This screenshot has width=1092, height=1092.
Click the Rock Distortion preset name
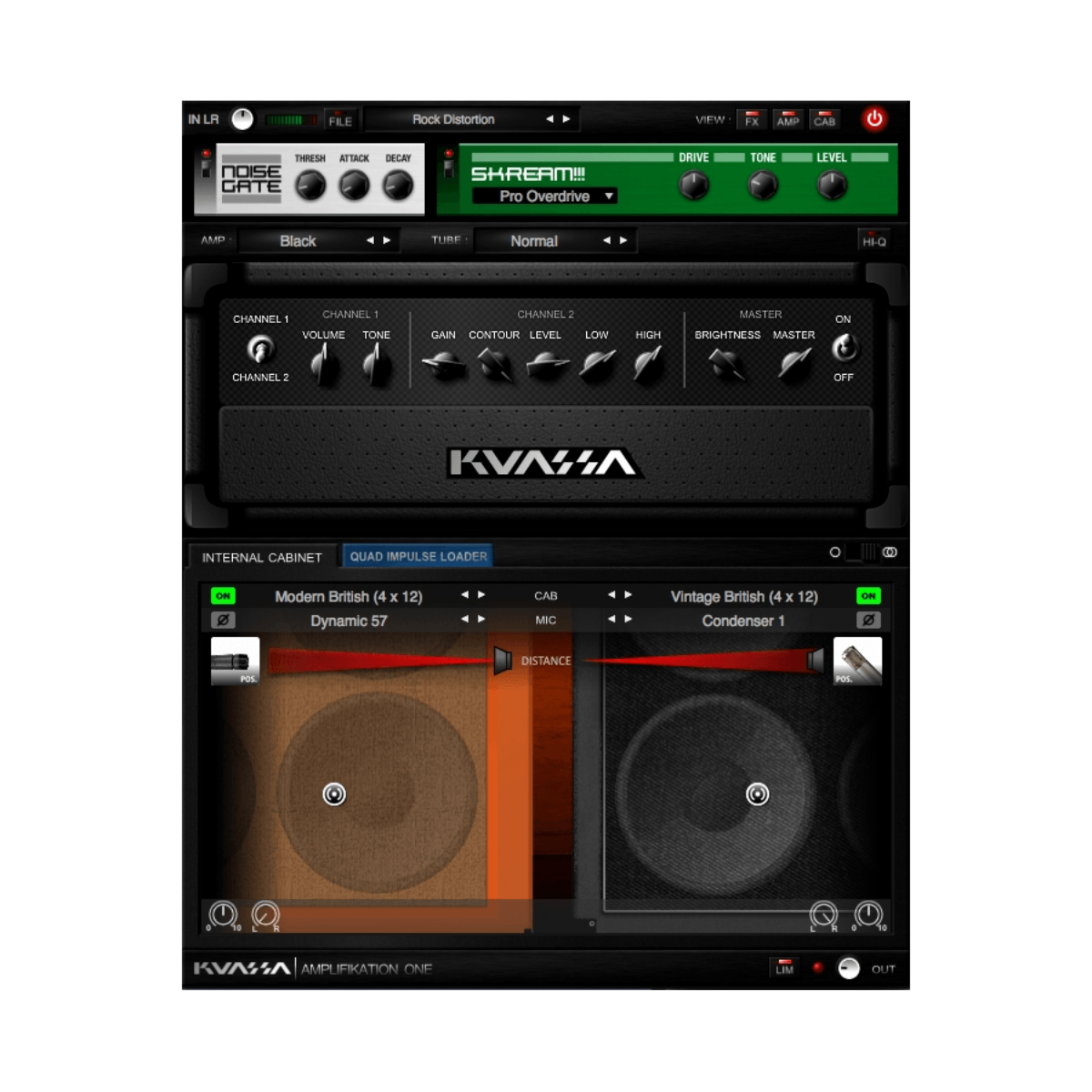453,119
